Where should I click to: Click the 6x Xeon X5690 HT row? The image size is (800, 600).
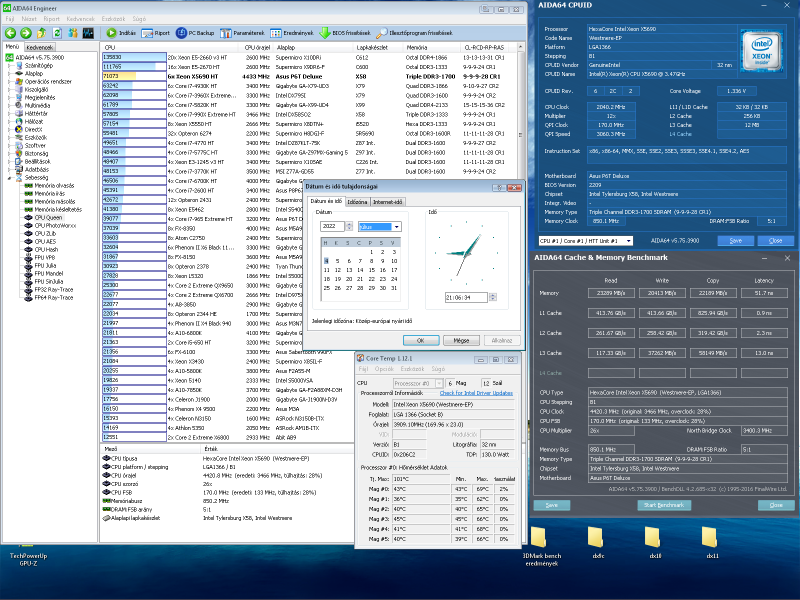point(309,76)
